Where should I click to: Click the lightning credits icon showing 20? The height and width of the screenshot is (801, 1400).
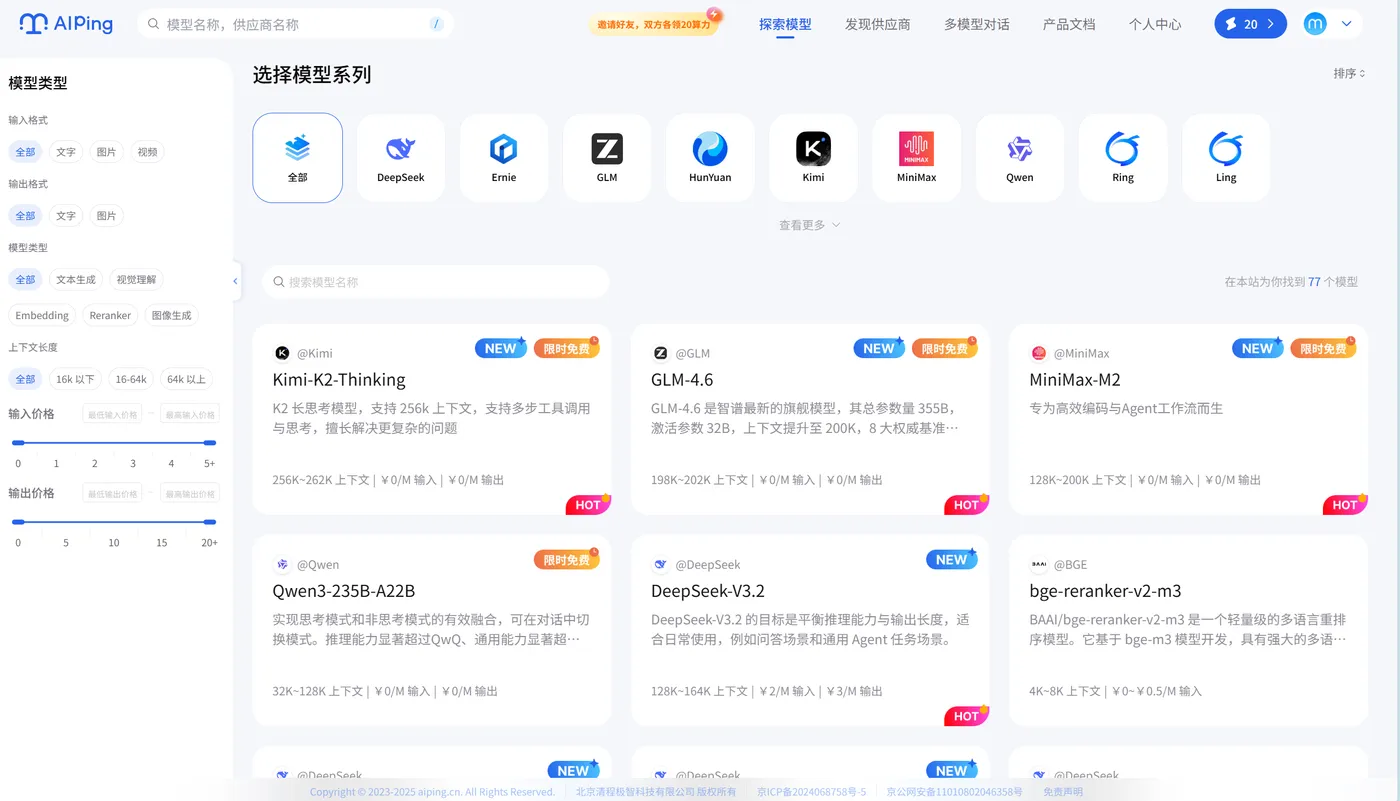(1231, 24)
